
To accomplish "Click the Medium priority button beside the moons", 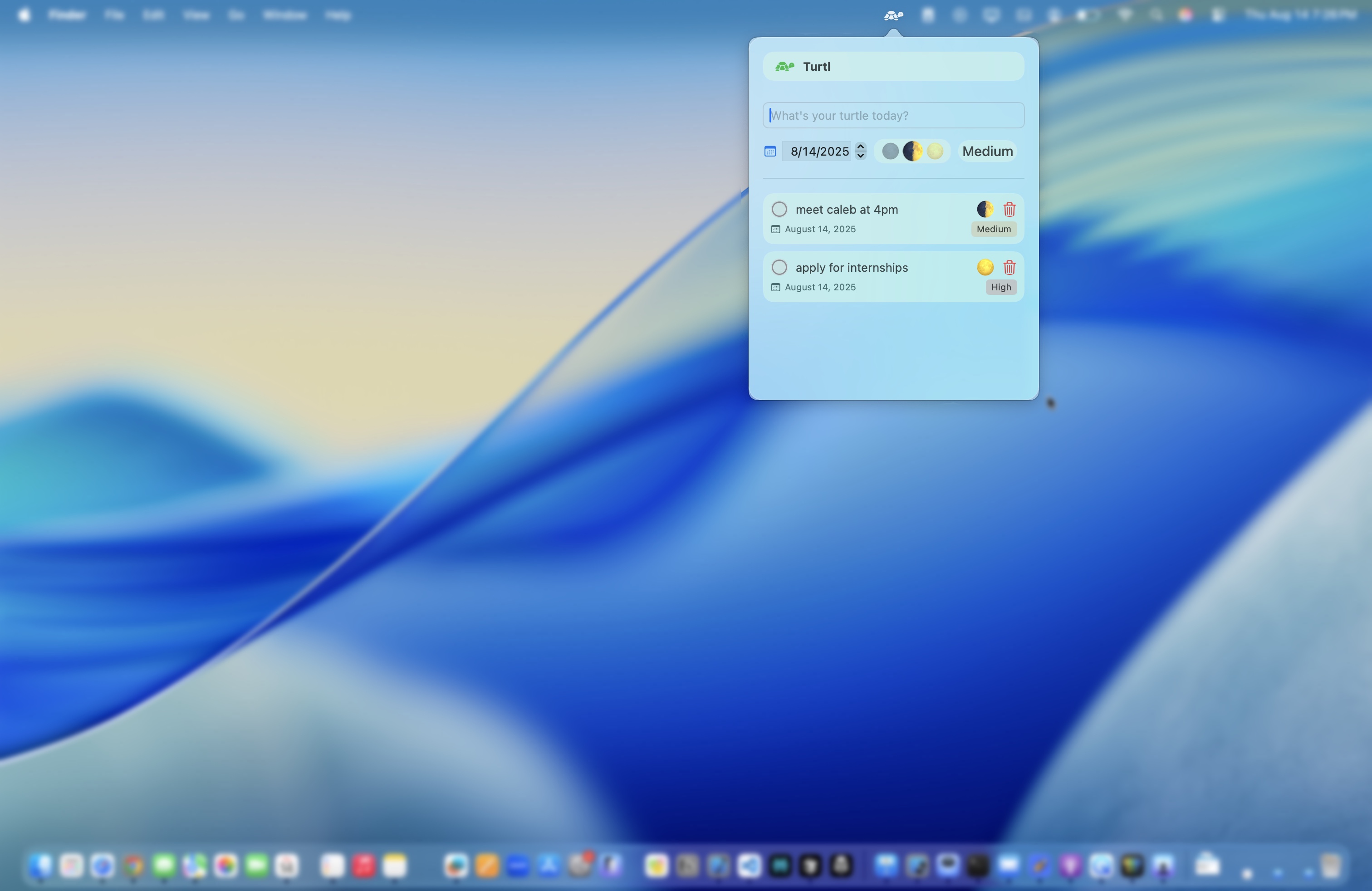I will pos(987,151).
